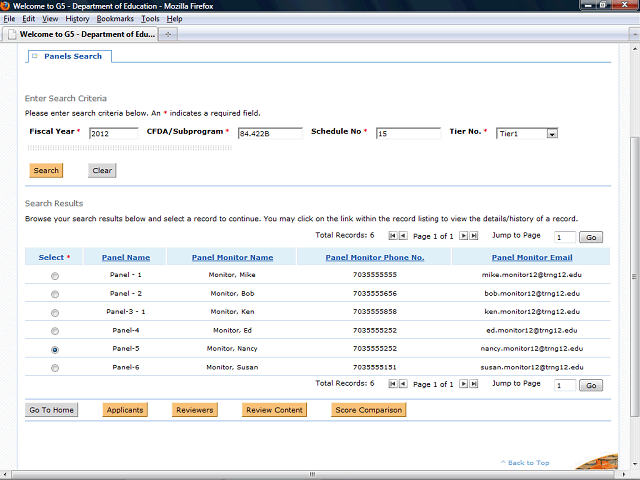Click the Back to Top link
Viewport: 640px width, 480px height.
pos(525,463)
